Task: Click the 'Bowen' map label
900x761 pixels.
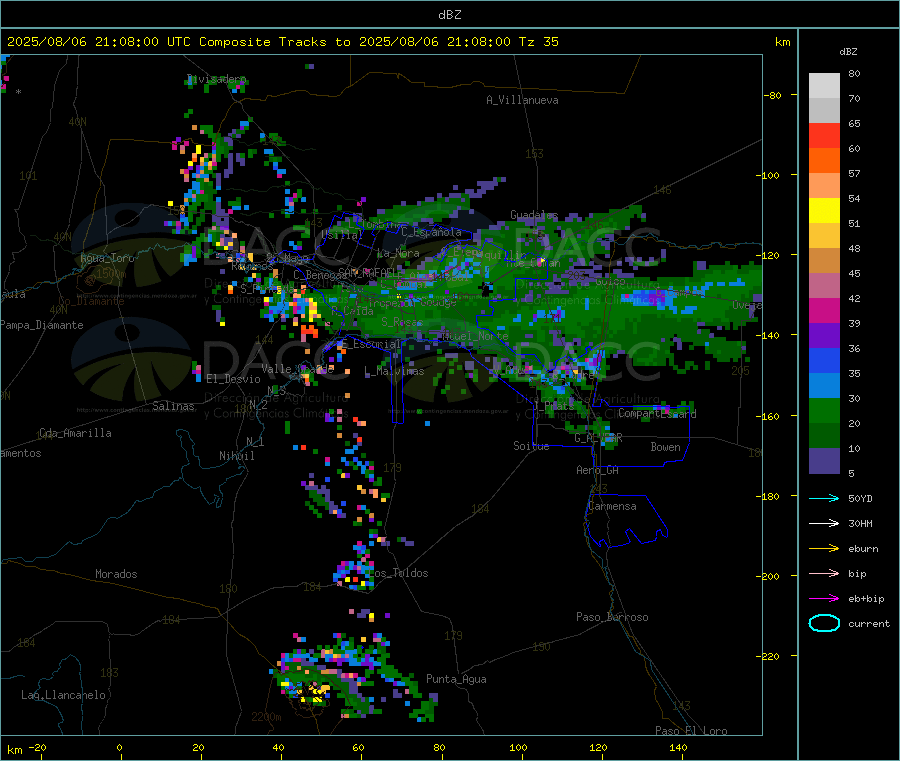Action: coord(665,447)
